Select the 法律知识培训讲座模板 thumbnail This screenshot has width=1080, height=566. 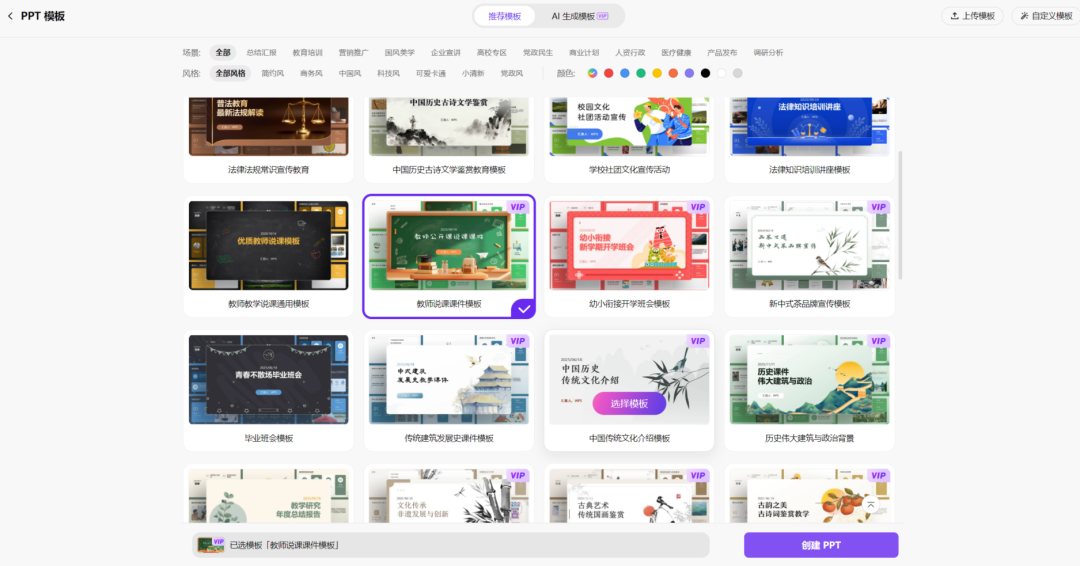(x=810, y=126)
